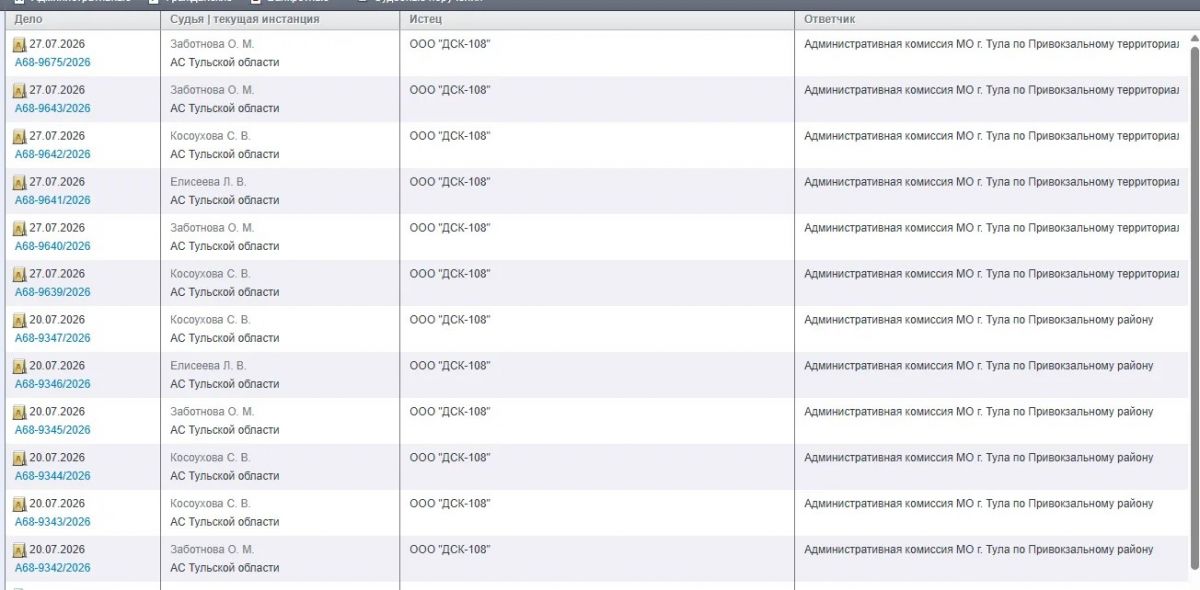1200x590 pixels.
Task: Click plaintiff 'ООО "ДСК-108"' in the A68-9675/2026 row
Action: tap(450, 44)
